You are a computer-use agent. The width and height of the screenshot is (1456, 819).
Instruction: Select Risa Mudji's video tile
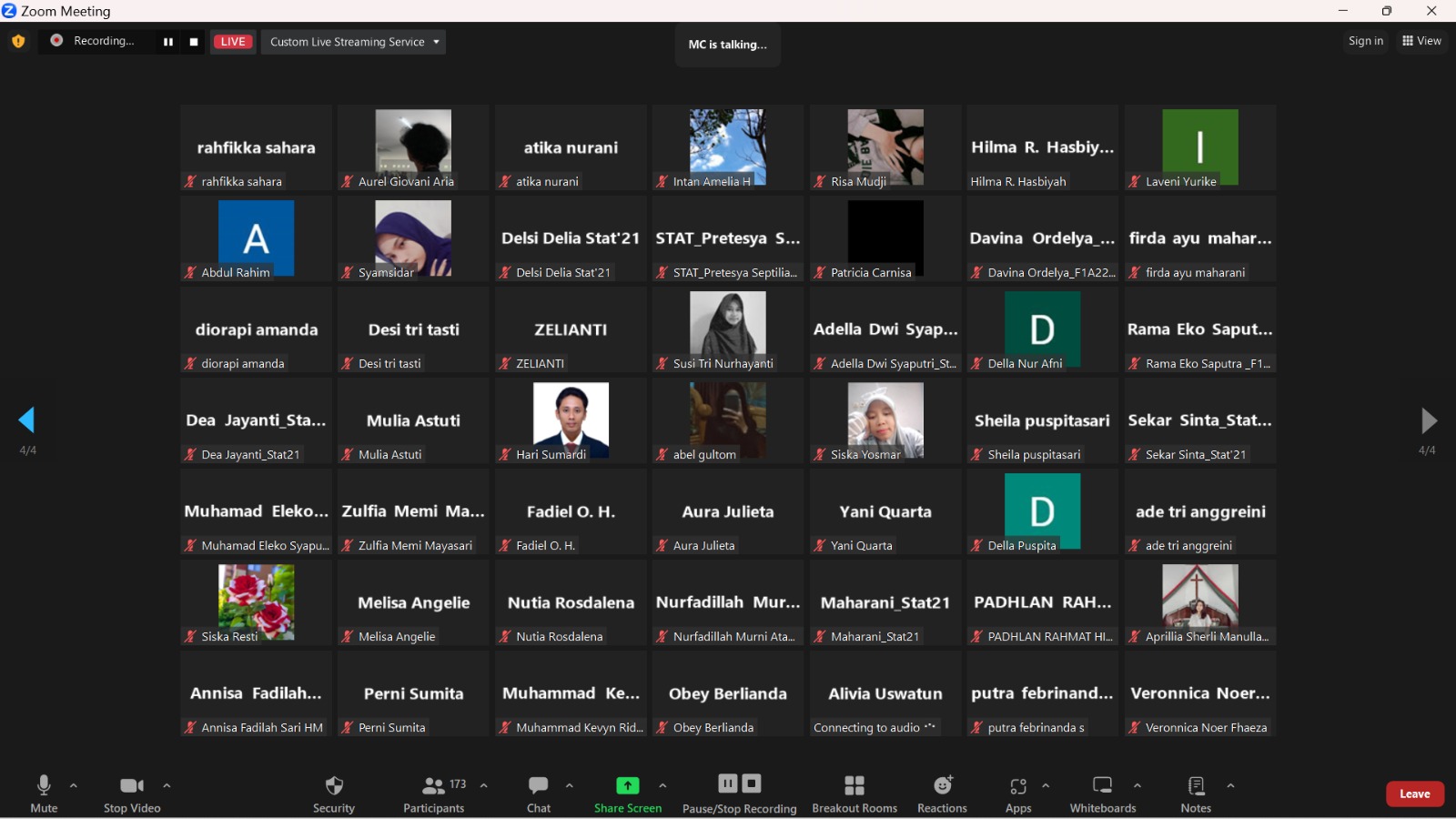click(x=885, y=147)
